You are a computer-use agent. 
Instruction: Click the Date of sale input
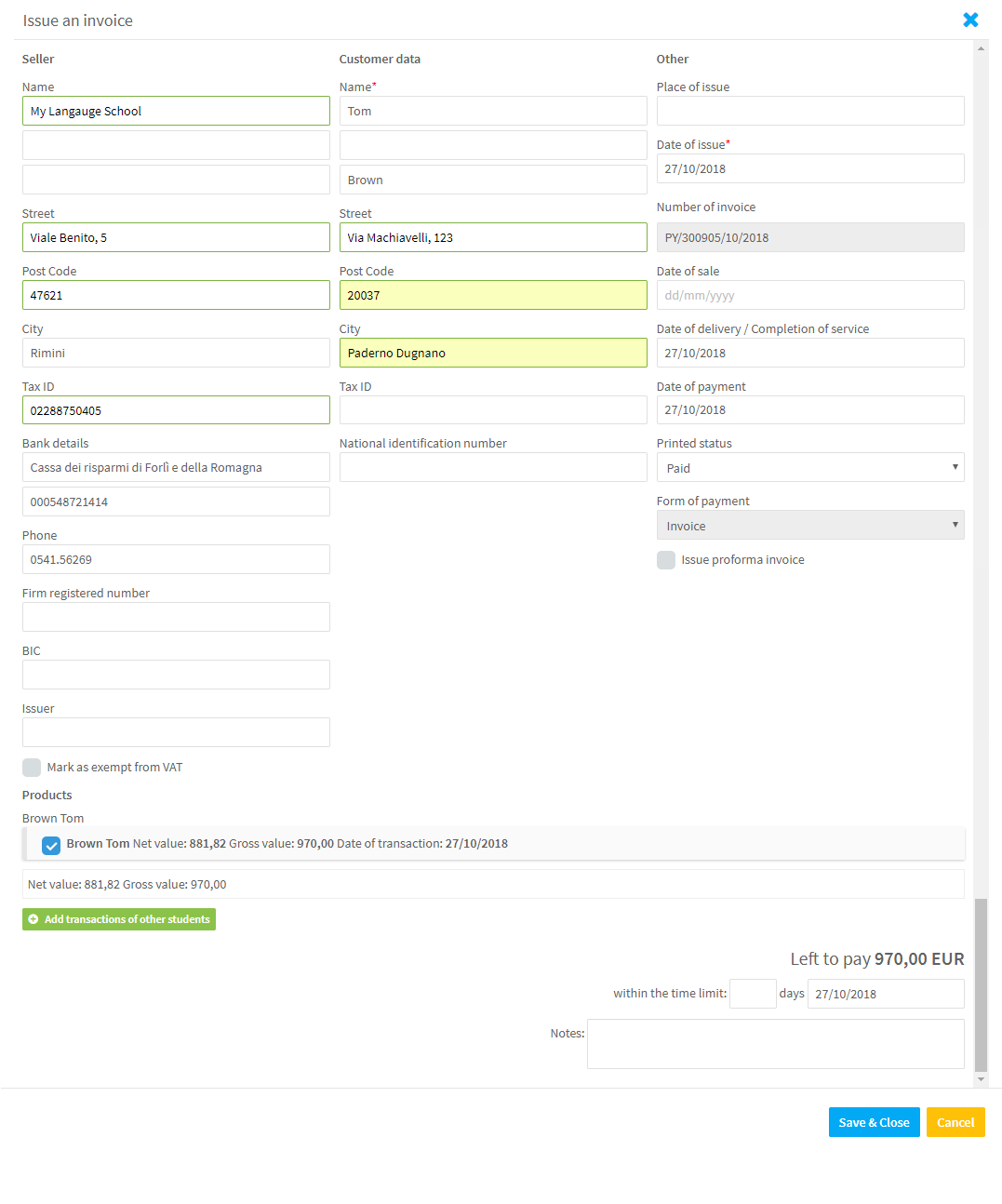(x=810, y=295)
